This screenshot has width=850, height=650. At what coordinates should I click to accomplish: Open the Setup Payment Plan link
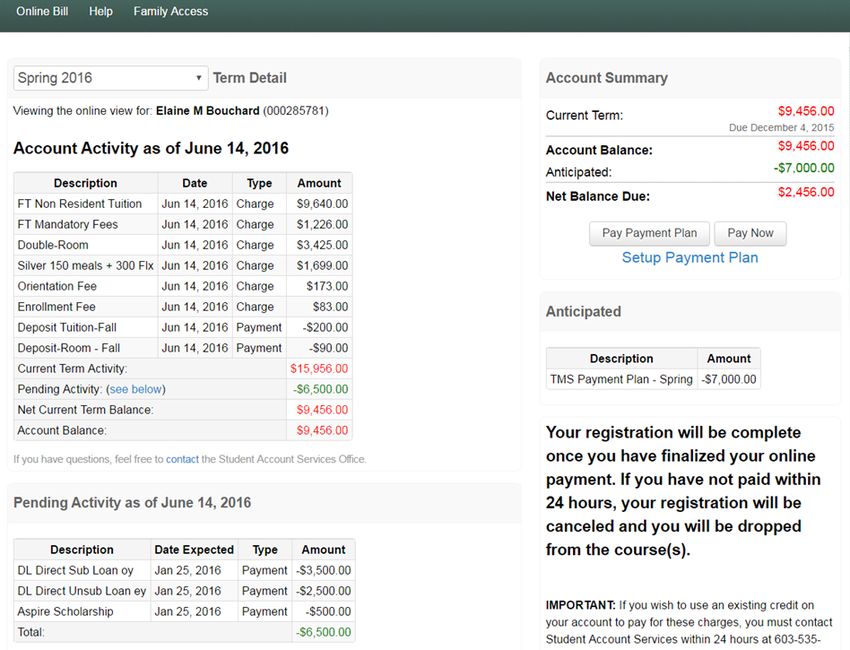(x=689, y=257)
